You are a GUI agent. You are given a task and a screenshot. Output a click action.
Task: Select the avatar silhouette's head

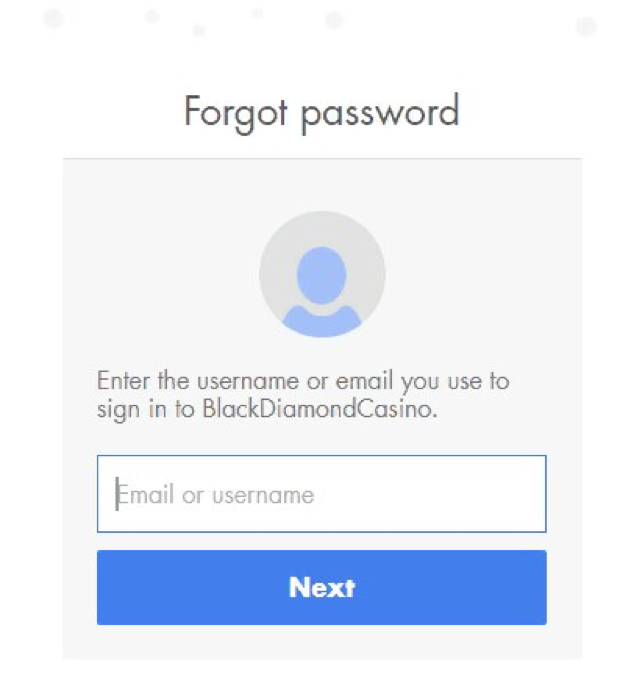[322, 271]
